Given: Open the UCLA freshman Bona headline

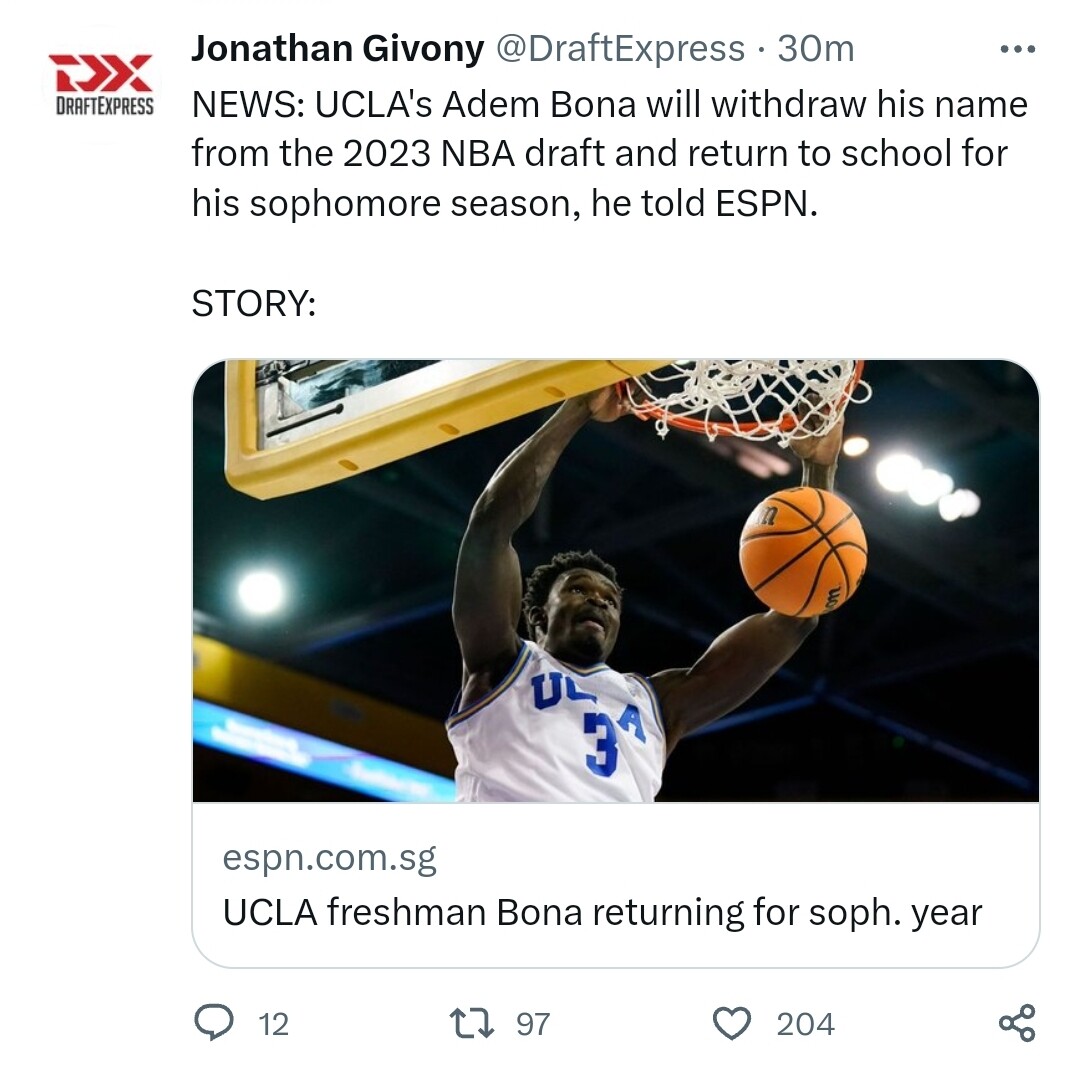Looking at the screenshot, I should 602,912.
